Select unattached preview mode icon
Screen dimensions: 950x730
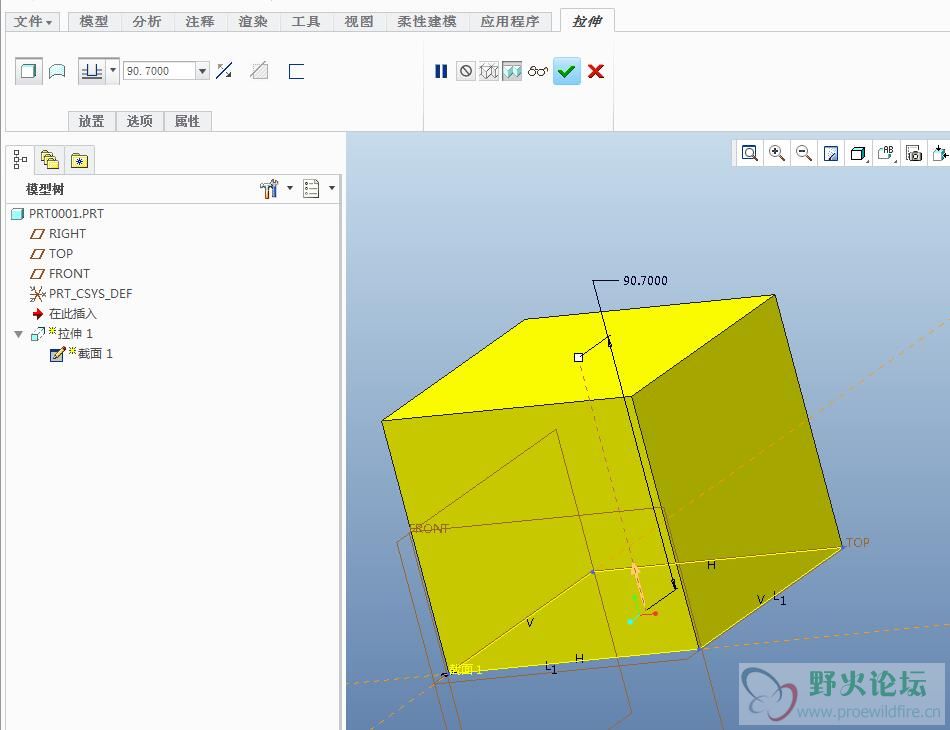488,71
